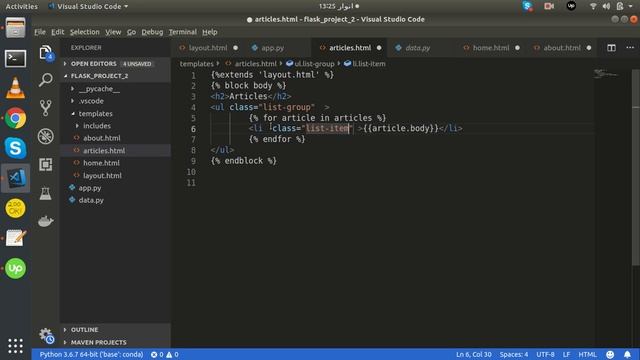
Task: Expand the Outline section
Action: click(x=115, y=329)
